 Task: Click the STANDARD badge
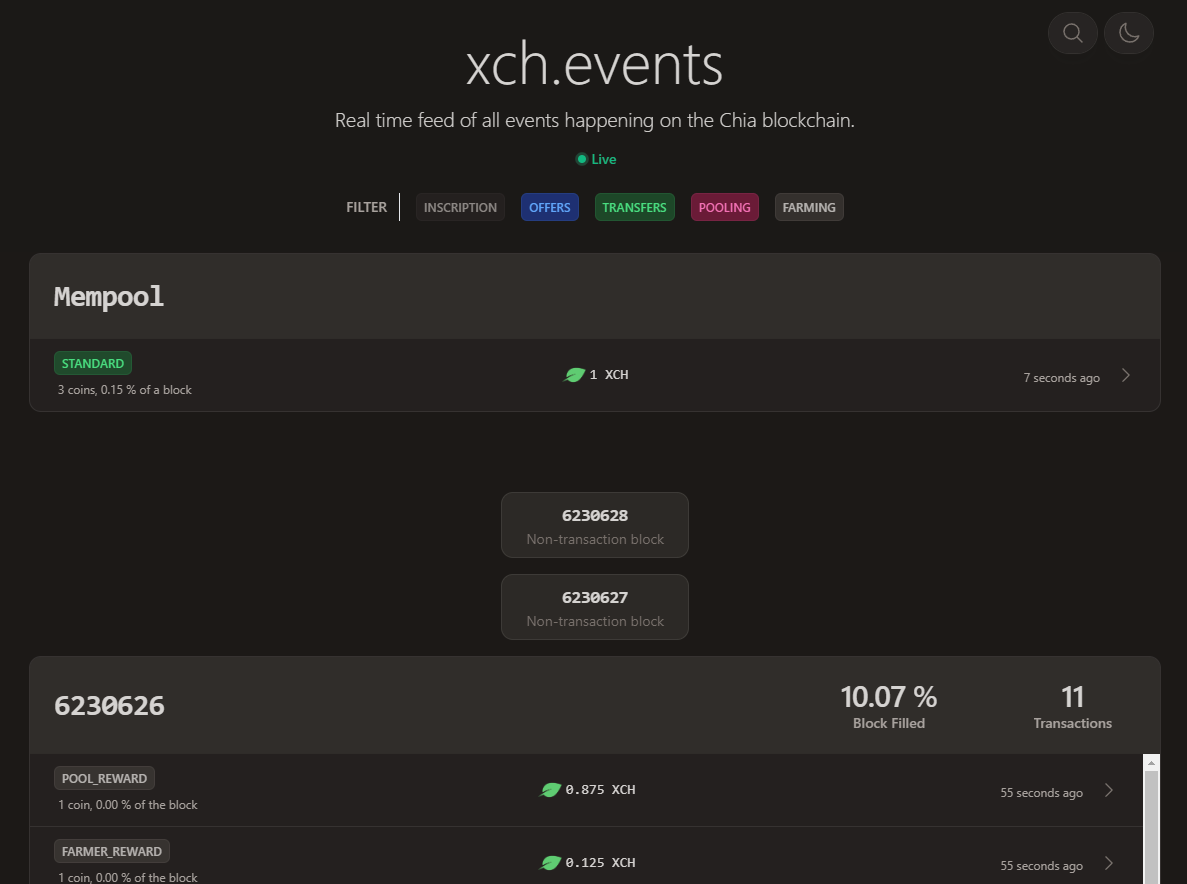(93, 363)
